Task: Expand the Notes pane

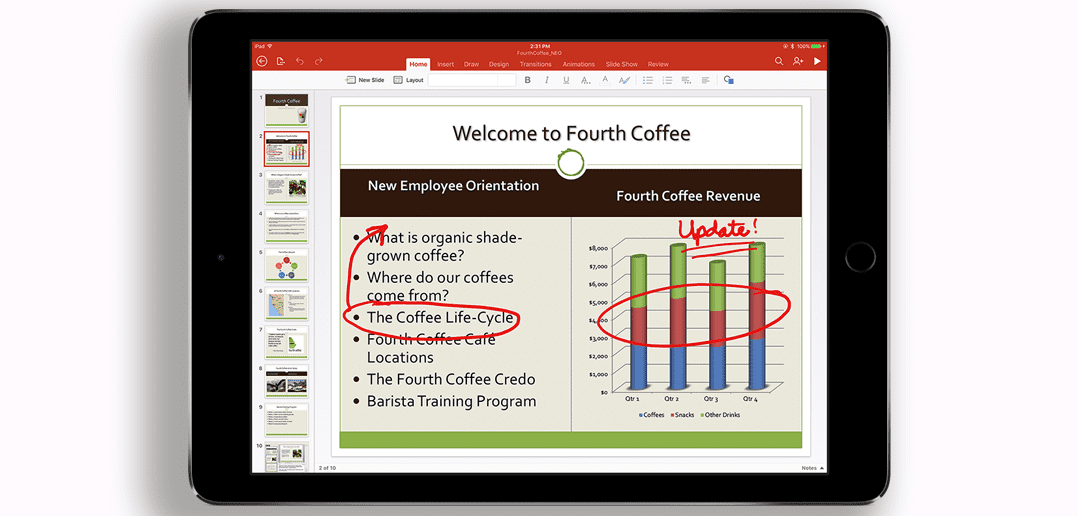Action: point(811,468)
